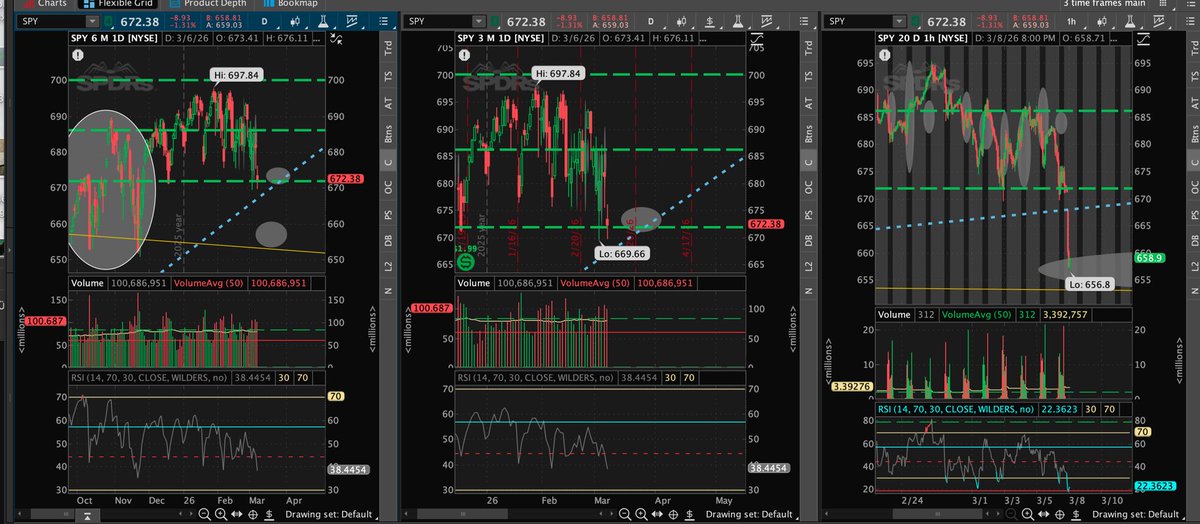This screenshot has width=1200, height=524.
Task: Click the crosshair icon under right chart
Action: 1059,514
